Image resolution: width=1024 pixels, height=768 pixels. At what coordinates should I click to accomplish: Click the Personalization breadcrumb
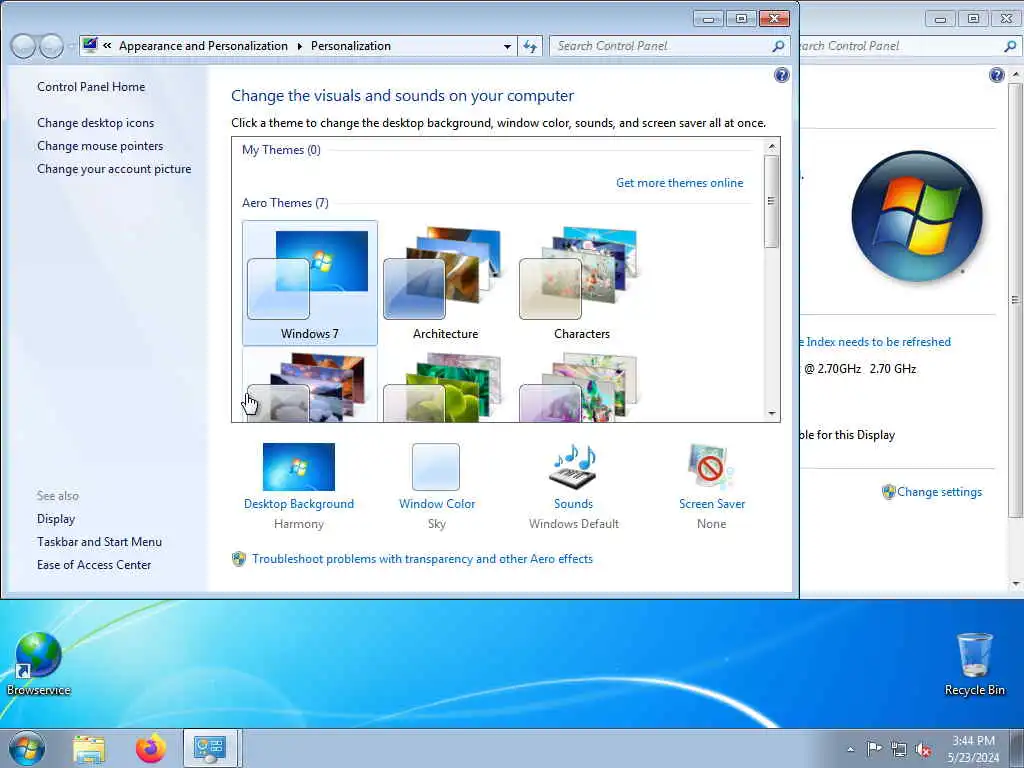pos(351,46)
